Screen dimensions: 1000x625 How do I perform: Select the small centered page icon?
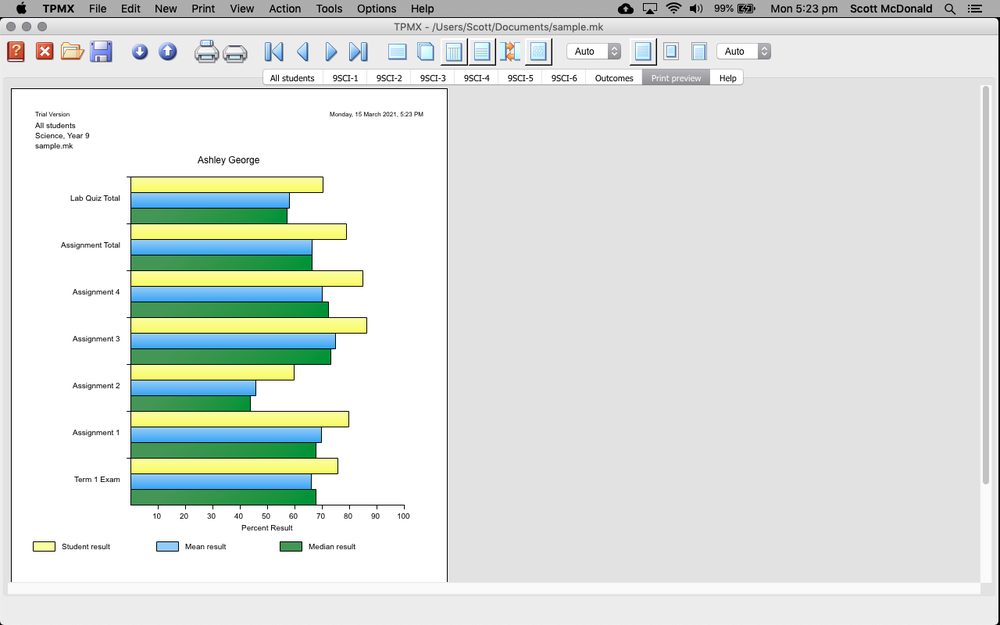671,52
